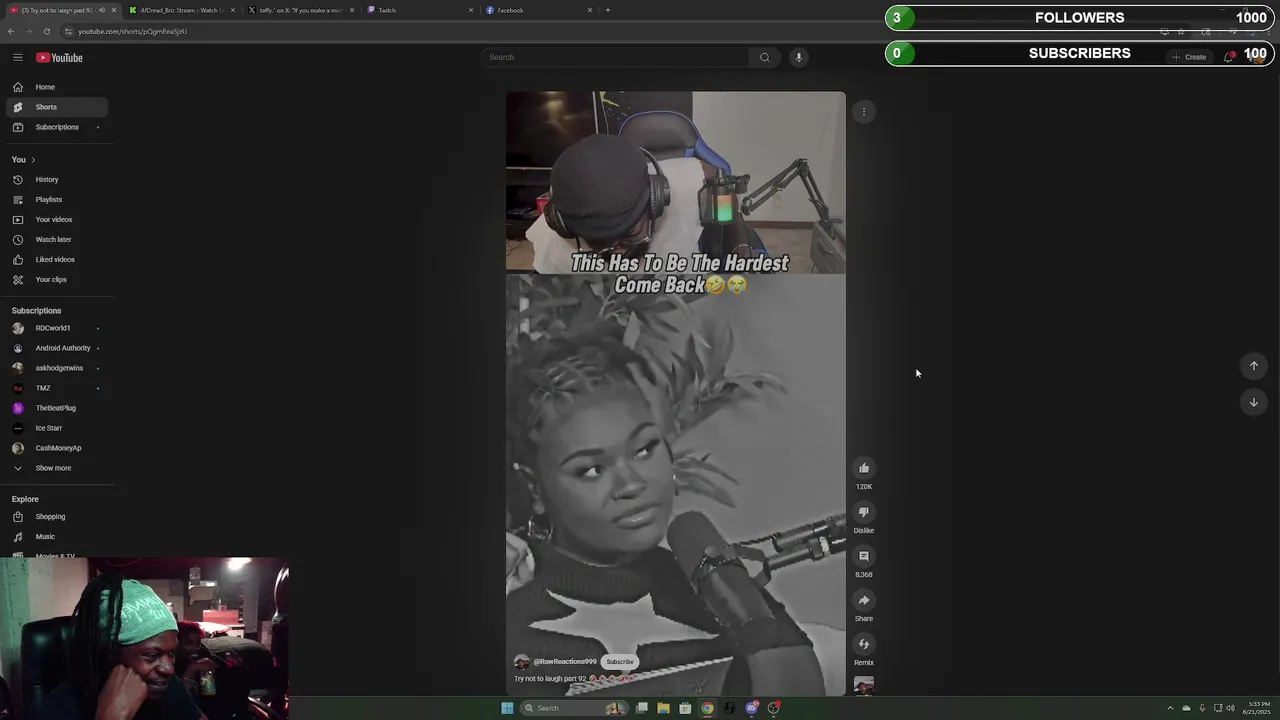Switch to the AfDread_Briz Stream tab

(x=182, y=10)
